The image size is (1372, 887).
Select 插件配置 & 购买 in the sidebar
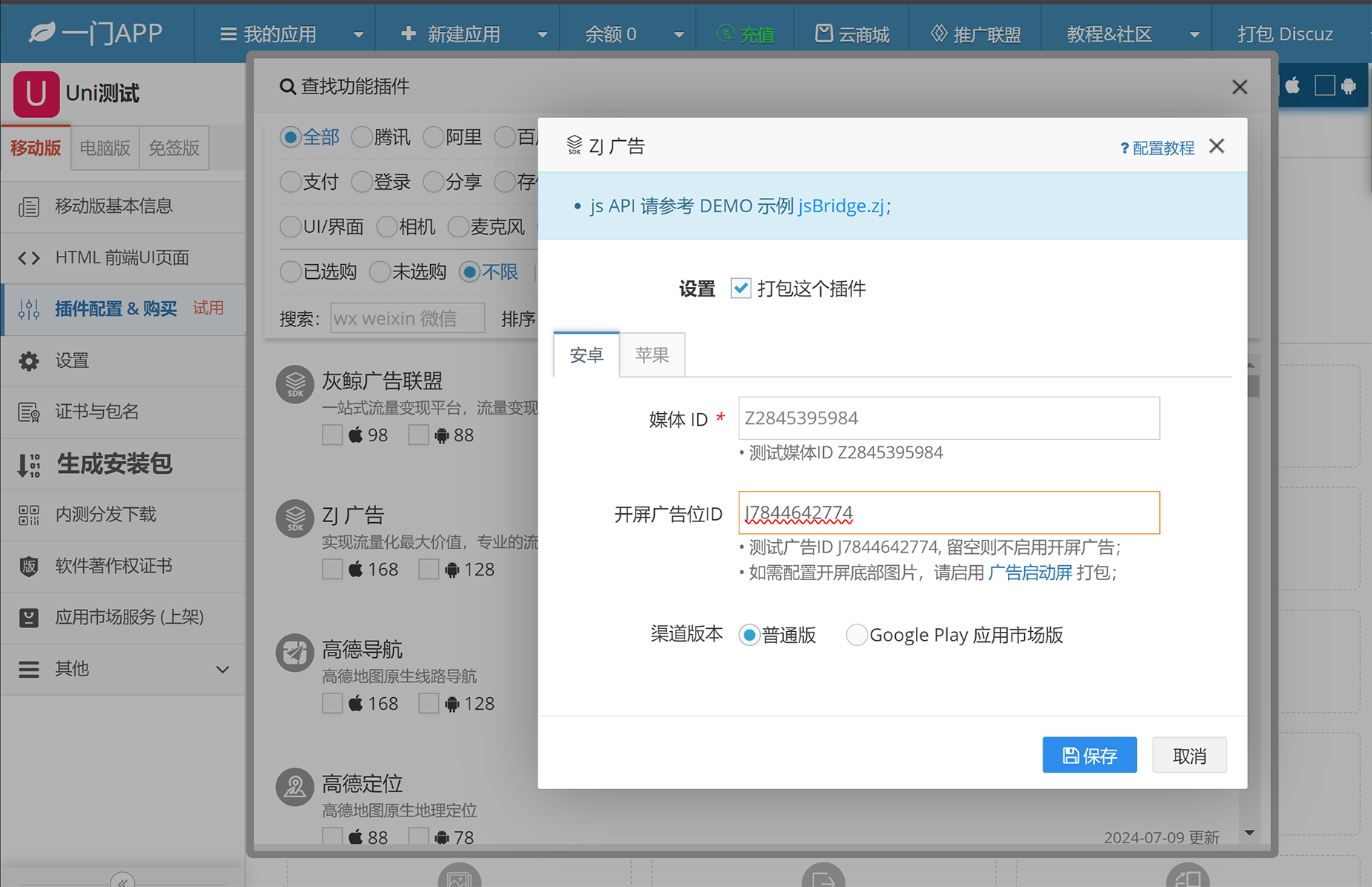pos(123,309)
